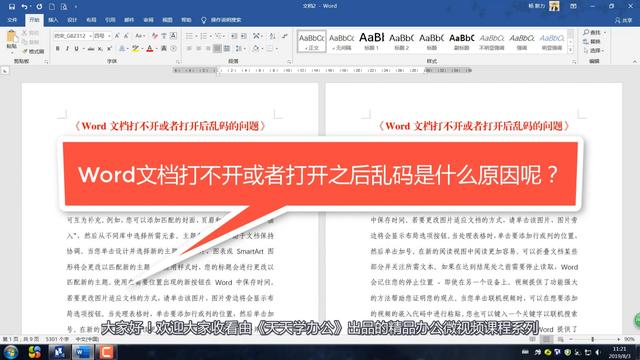
Task: Add a character border icon
Action: click(x=173, y=36)
